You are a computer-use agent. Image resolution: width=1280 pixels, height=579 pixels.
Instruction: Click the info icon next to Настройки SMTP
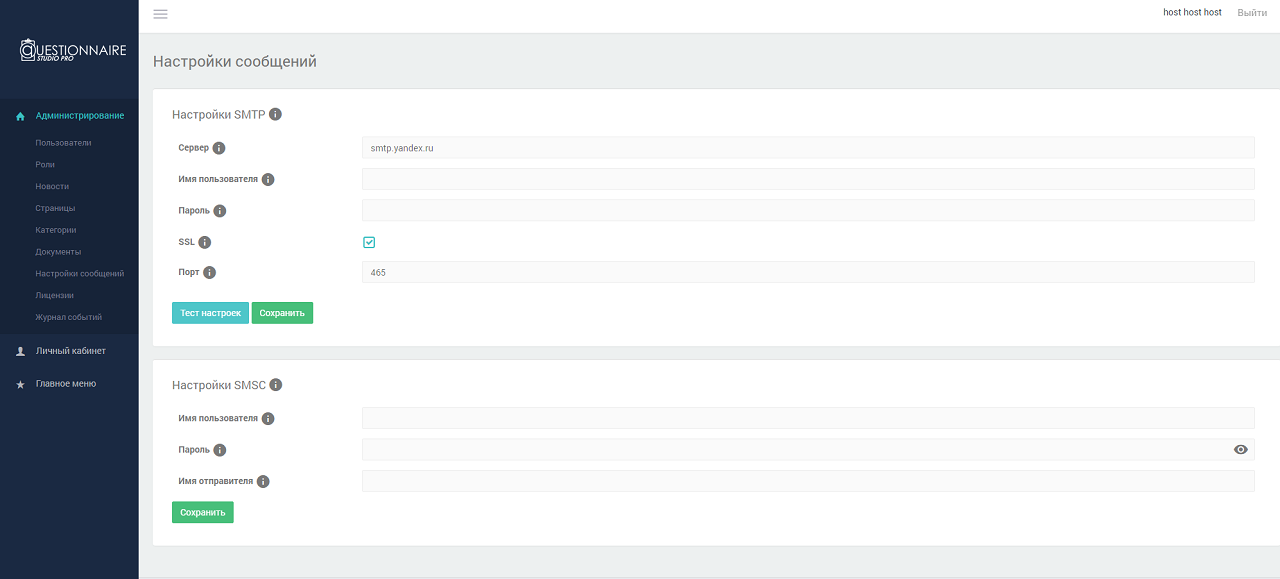275,114
